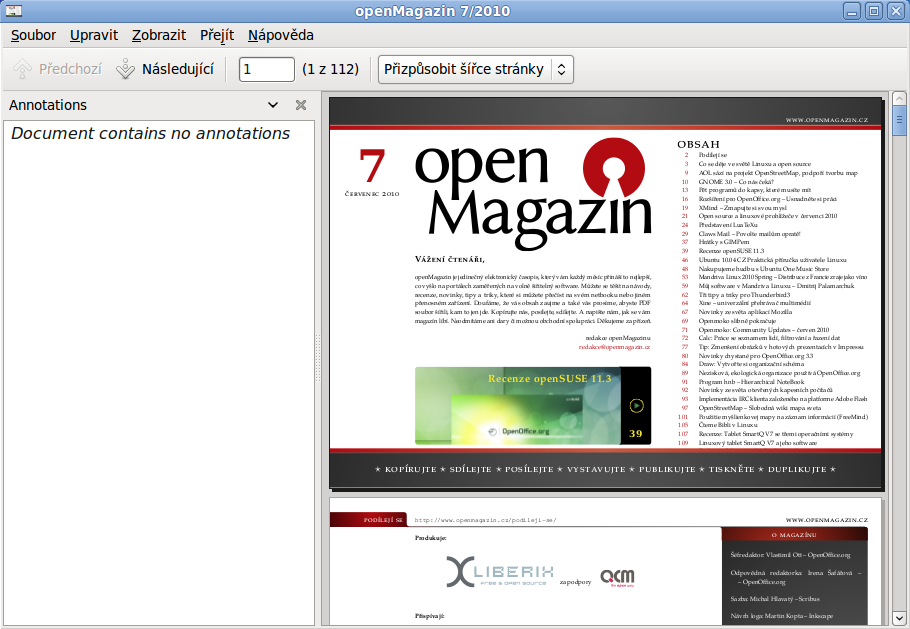Click the banner page number 39
Viewport: 910px width, 629px height.
point(635,433)
